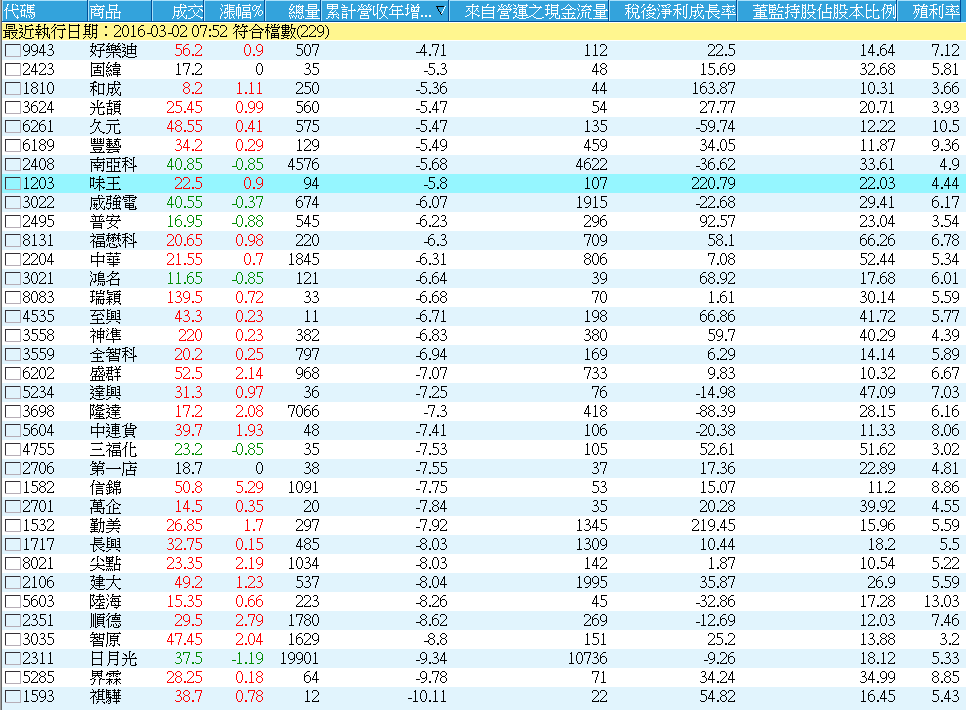Select the stock name 日月光
The width and height of the screenshot is (966, 710).
pos(113,659)
